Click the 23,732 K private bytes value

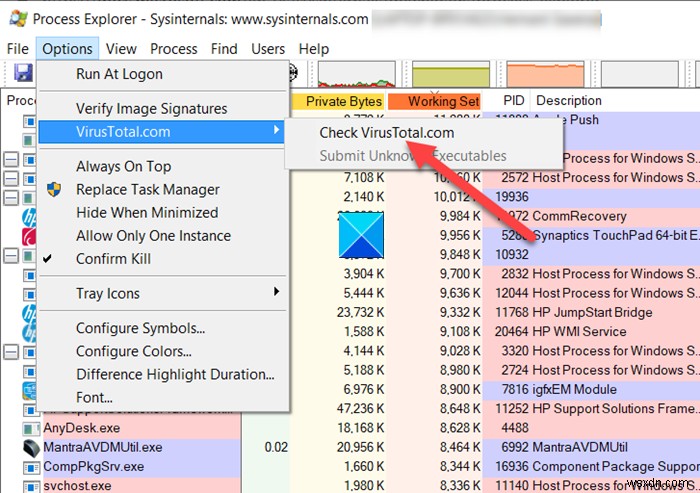(361, 313)
